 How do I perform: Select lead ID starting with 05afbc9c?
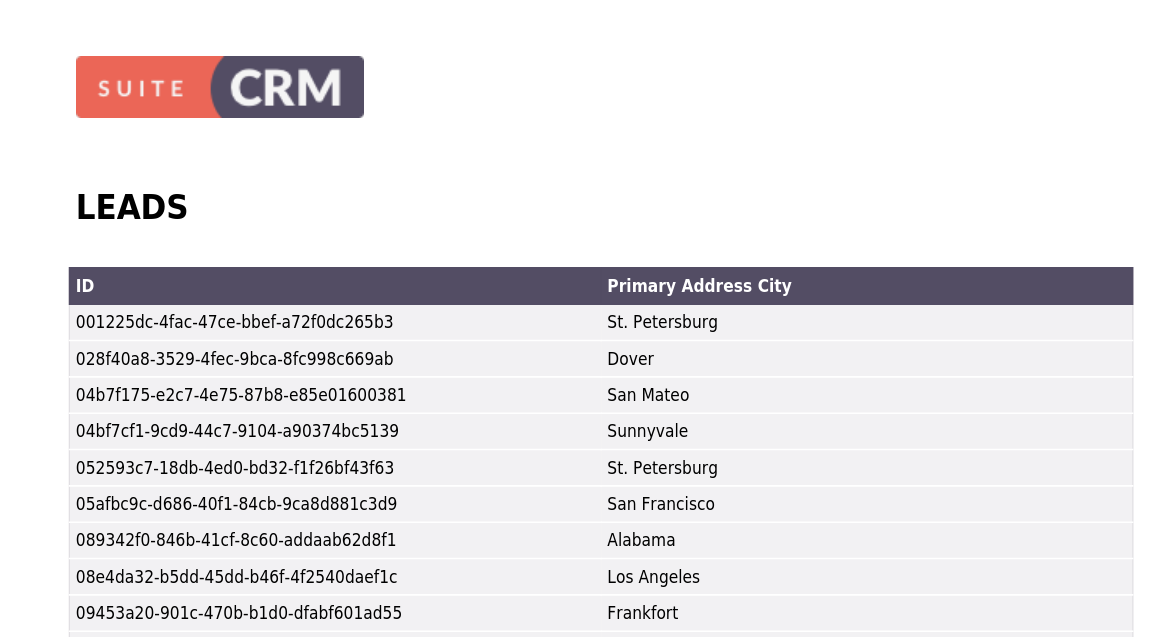[x=236, y=504]
